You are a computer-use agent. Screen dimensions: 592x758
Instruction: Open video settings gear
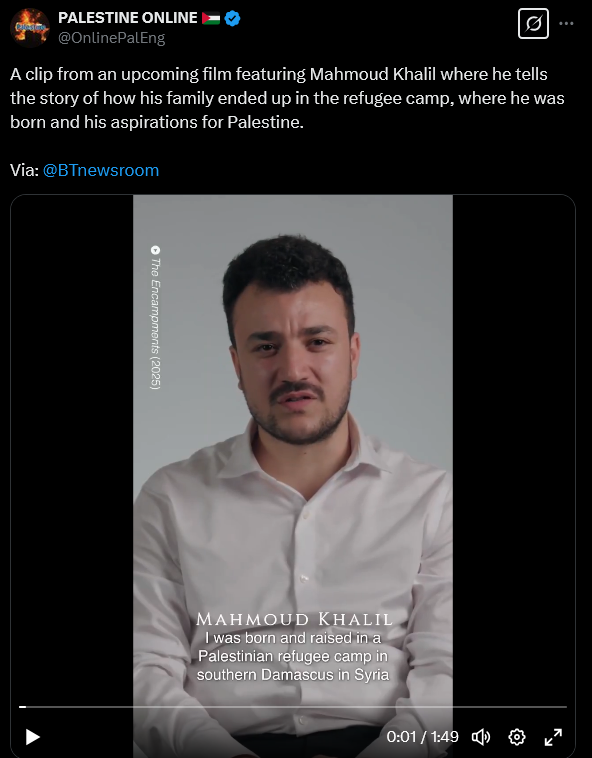[517, 737]
